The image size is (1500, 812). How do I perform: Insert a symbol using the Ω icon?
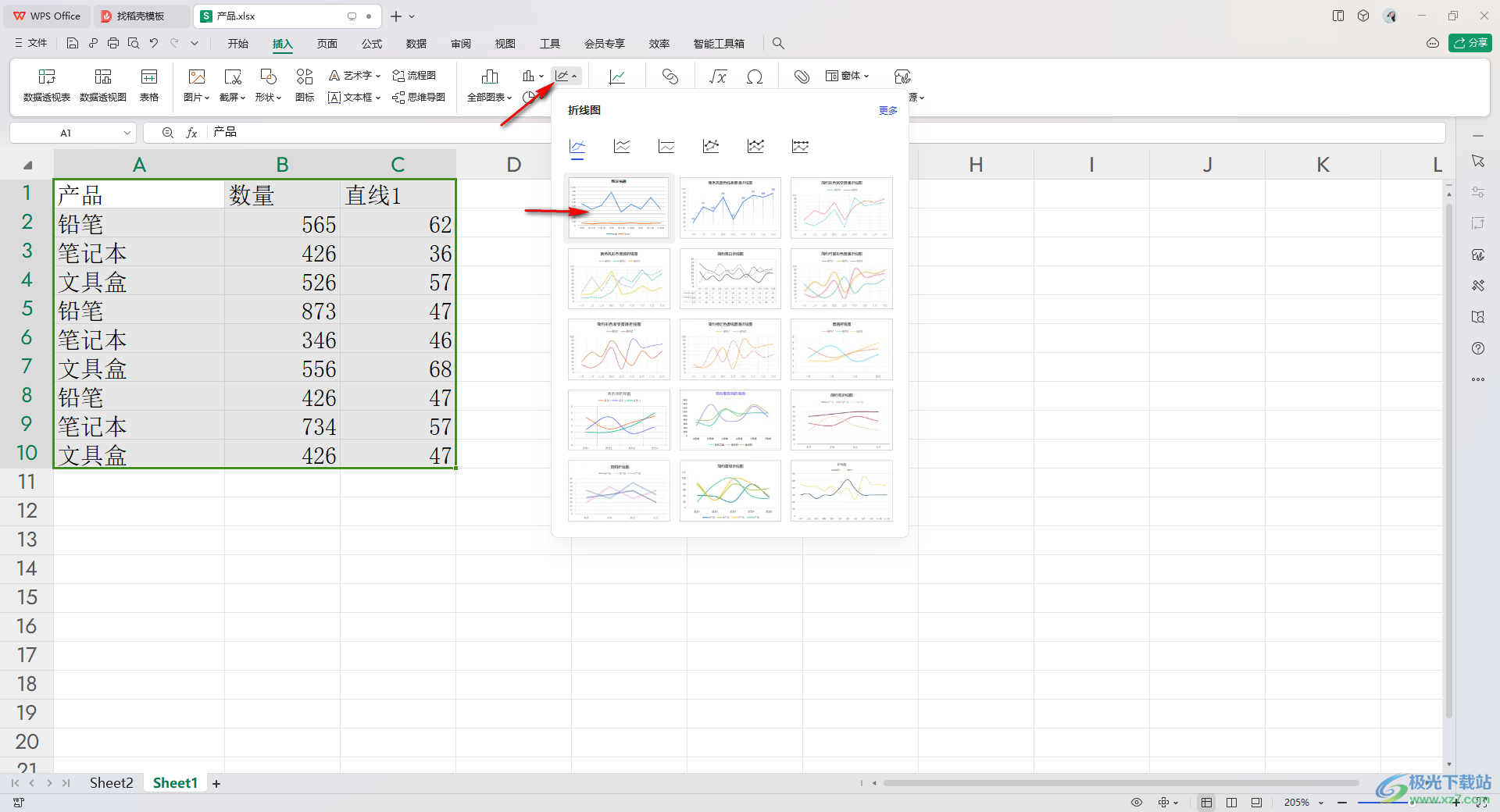[755, 77]
